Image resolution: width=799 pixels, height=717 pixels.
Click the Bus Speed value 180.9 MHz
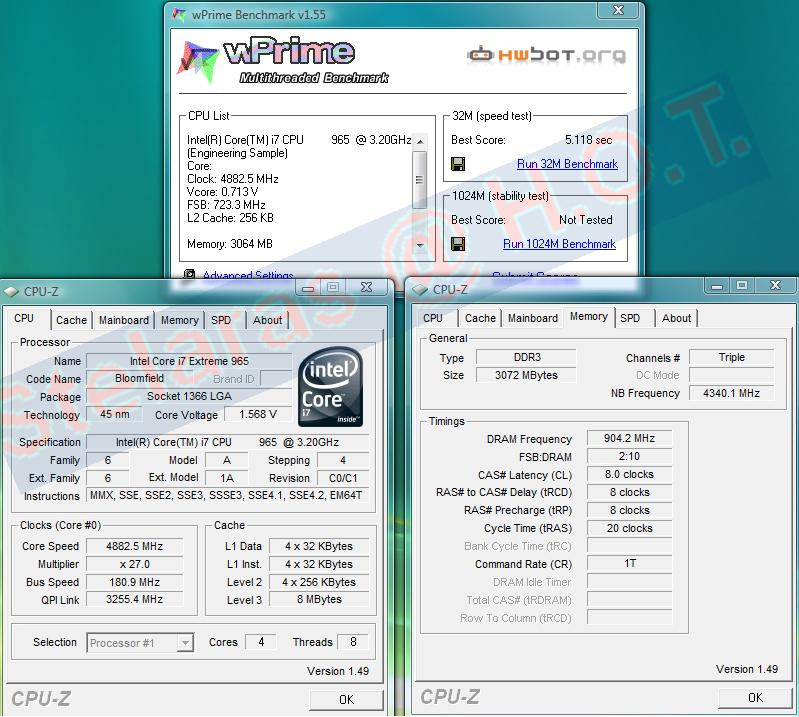[x=135, y=582]
